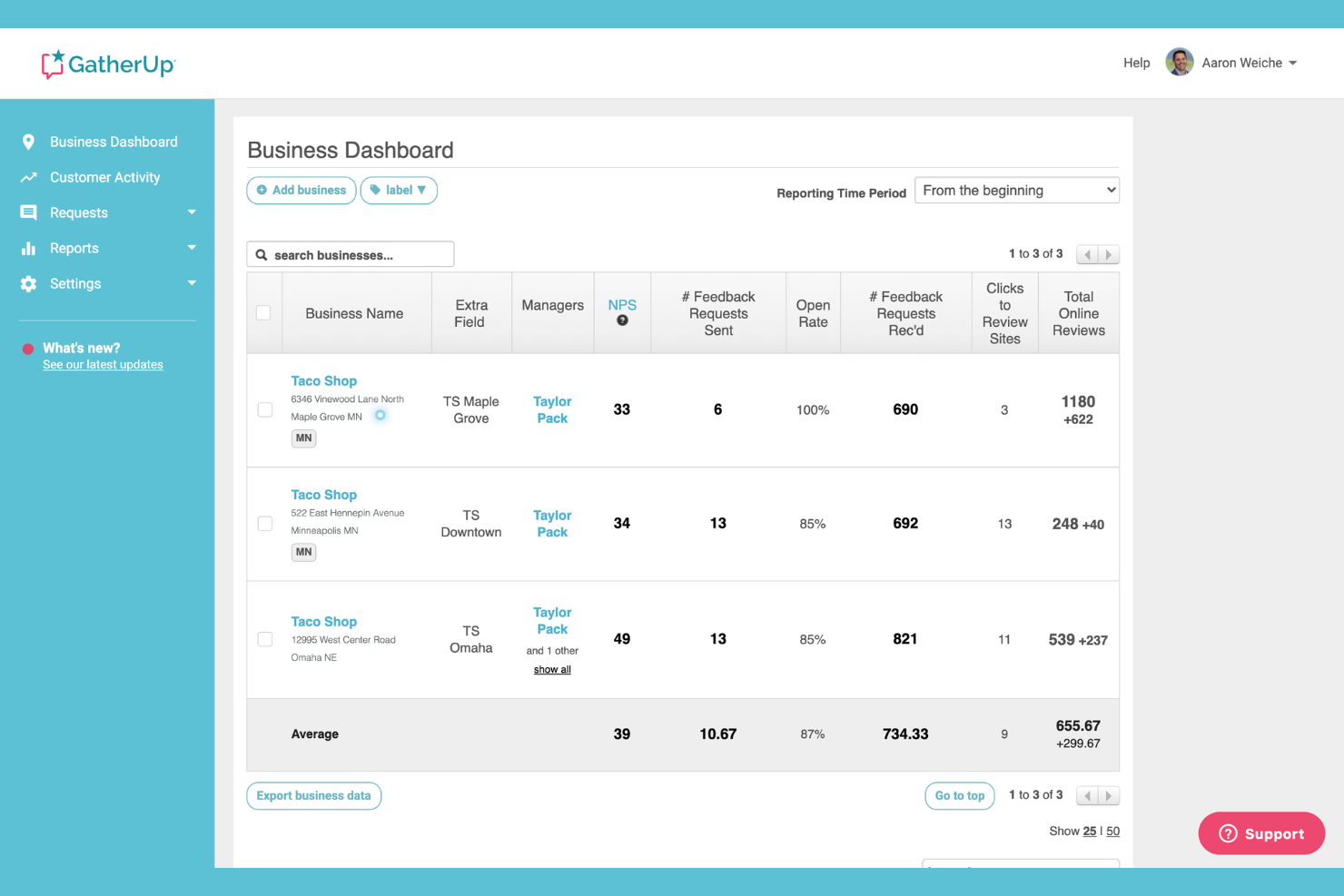
Task: Click the Business Name column header
Action: 354,313
